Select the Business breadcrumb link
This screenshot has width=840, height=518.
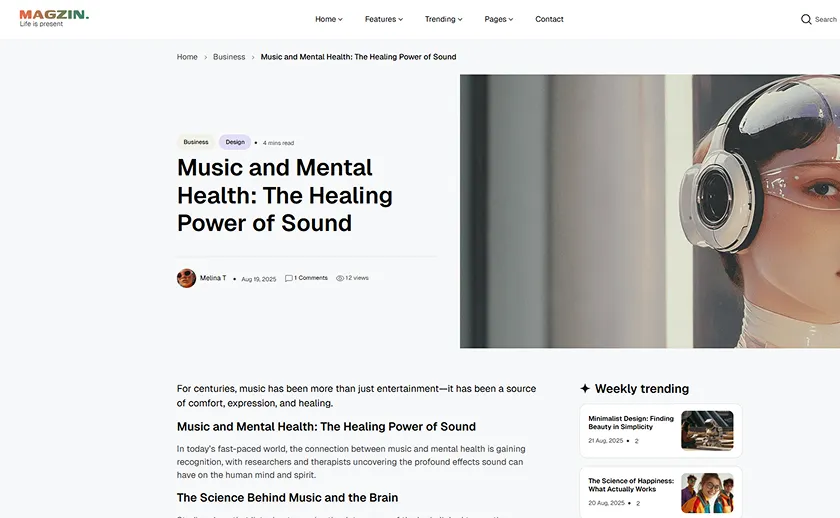(229, 57)
